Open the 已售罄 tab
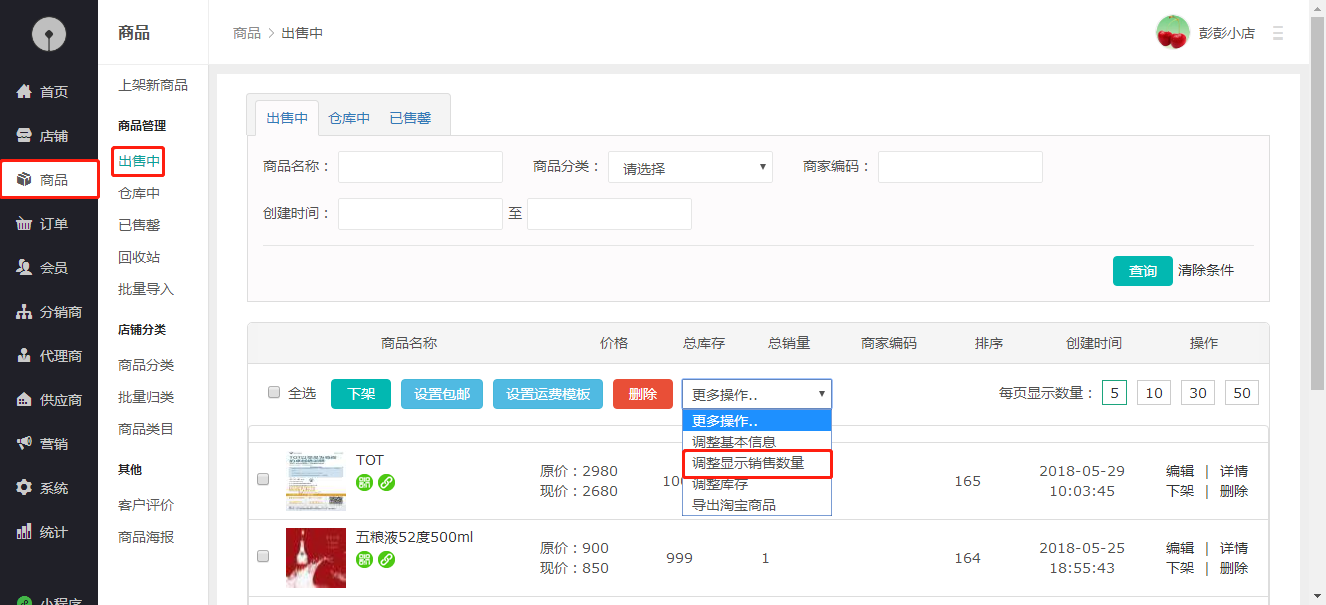The image size is (1326, 605). tap(410, 117)
